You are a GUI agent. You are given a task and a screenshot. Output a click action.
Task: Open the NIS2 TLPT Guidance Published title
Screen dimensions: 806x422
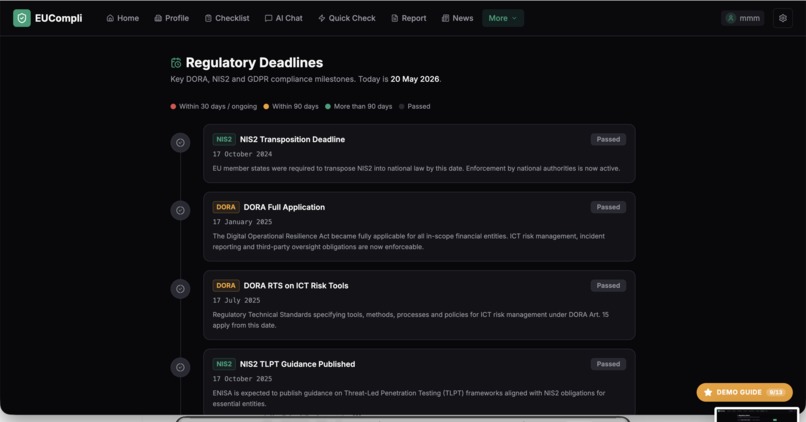point(297,364)
